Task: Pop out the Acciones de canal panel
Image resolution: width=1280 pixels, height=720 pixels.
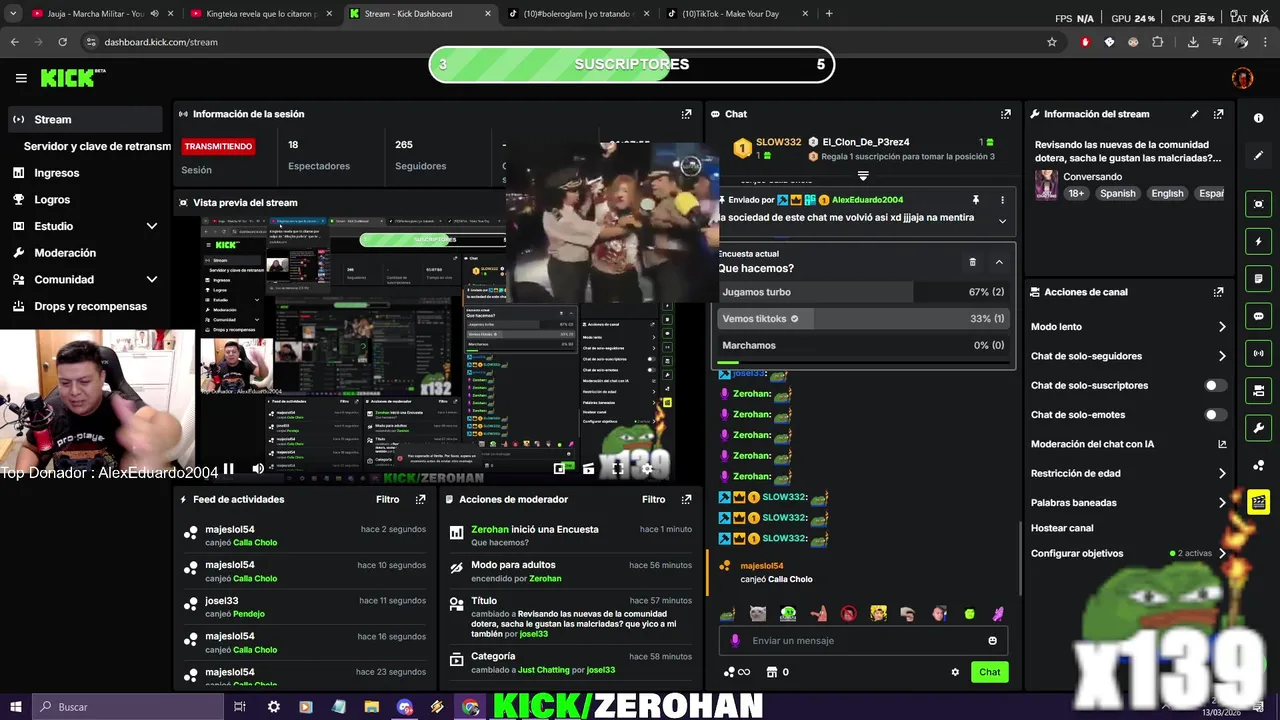Action: [1218, 292]
